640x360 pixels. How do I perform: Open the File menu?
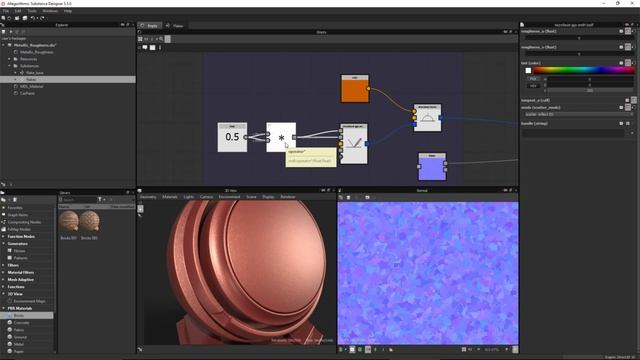tap(6, 11)
